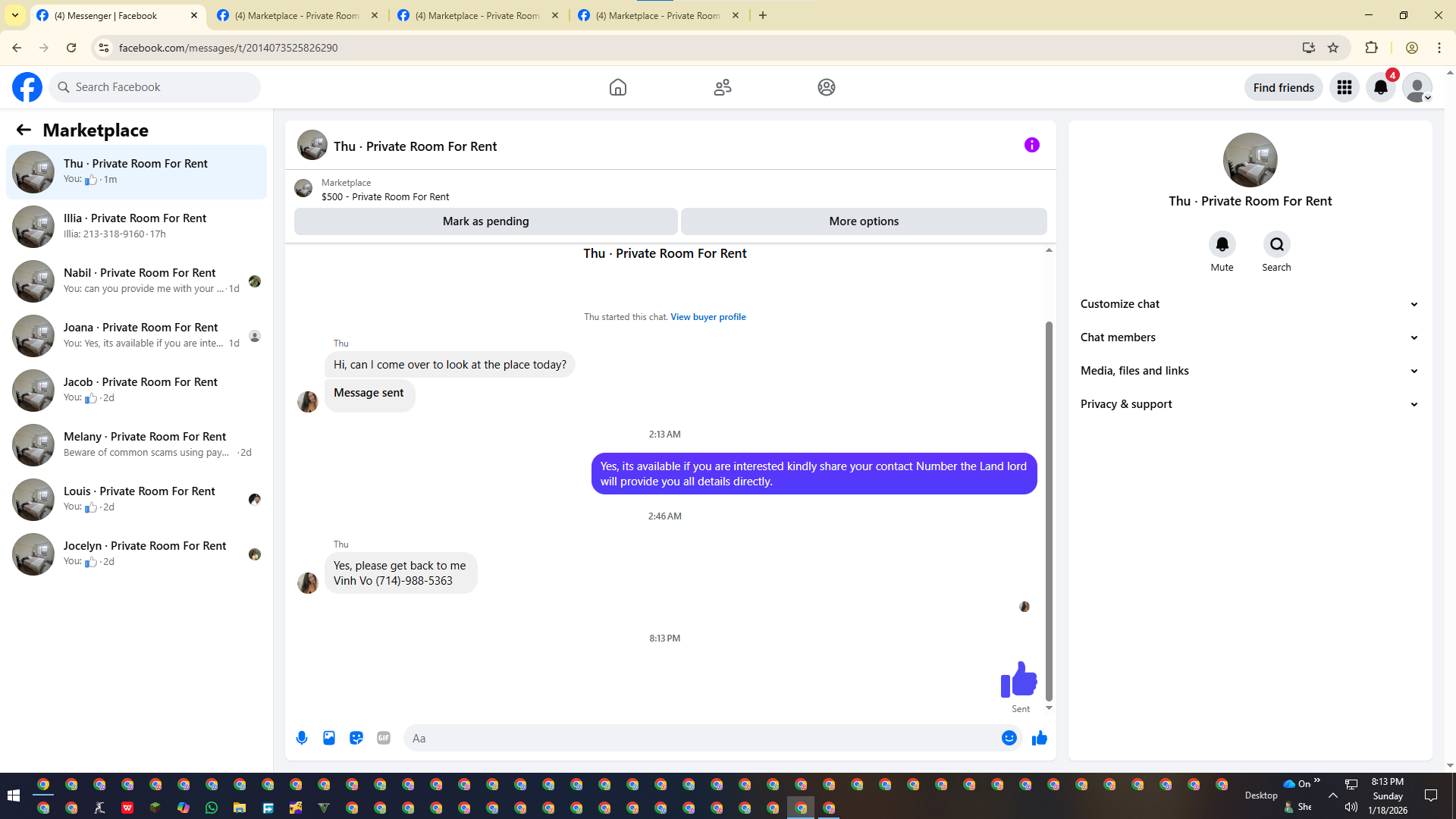
Task: Open the sticker picker icon
Action: click(x=356, y=738)
